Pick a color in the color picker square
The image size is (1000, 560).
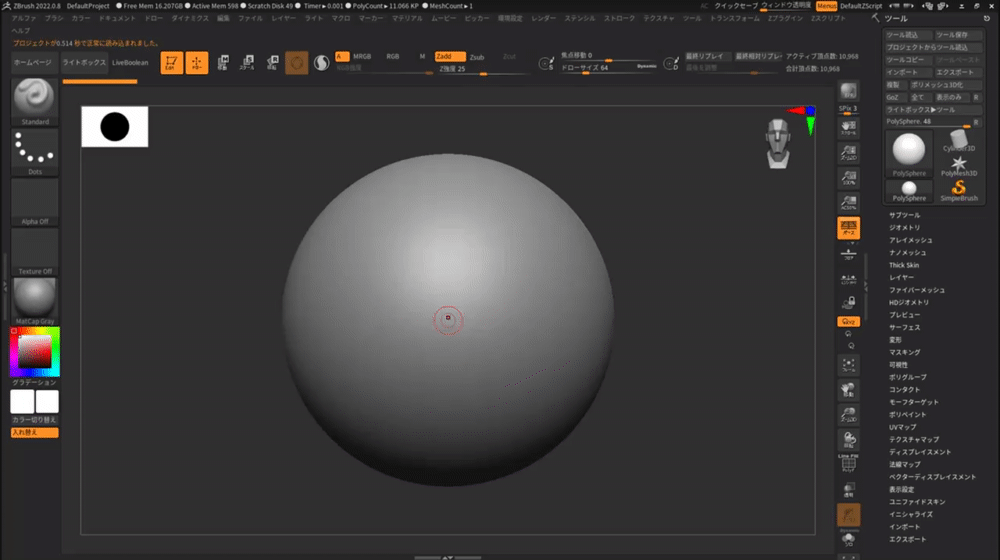(x=35, y=351)
